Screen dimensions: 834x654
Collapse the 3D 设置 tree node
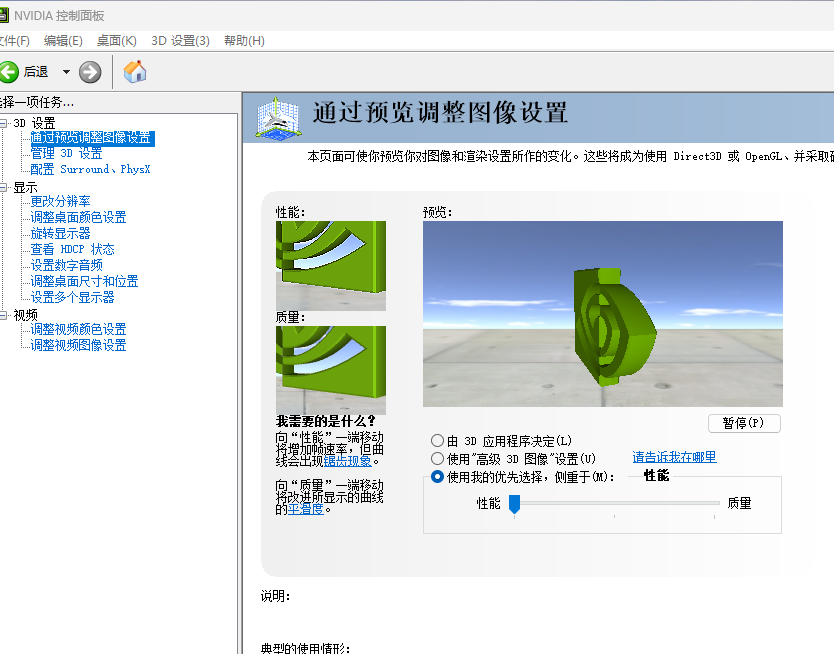coord(3,123)
